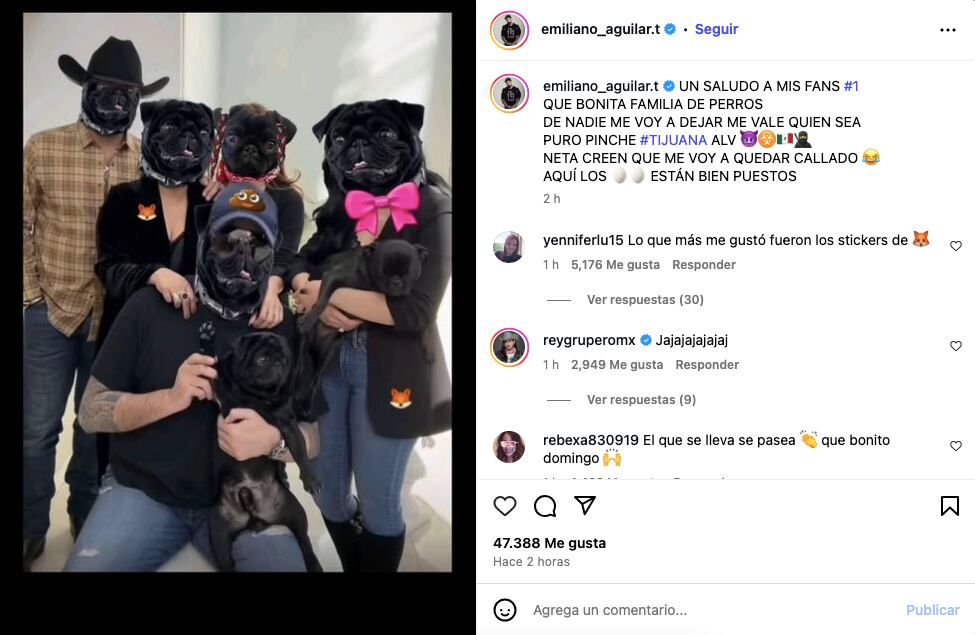Save the post with the bookmark icon
Screen dimensions: 975x635
(950, 506)
